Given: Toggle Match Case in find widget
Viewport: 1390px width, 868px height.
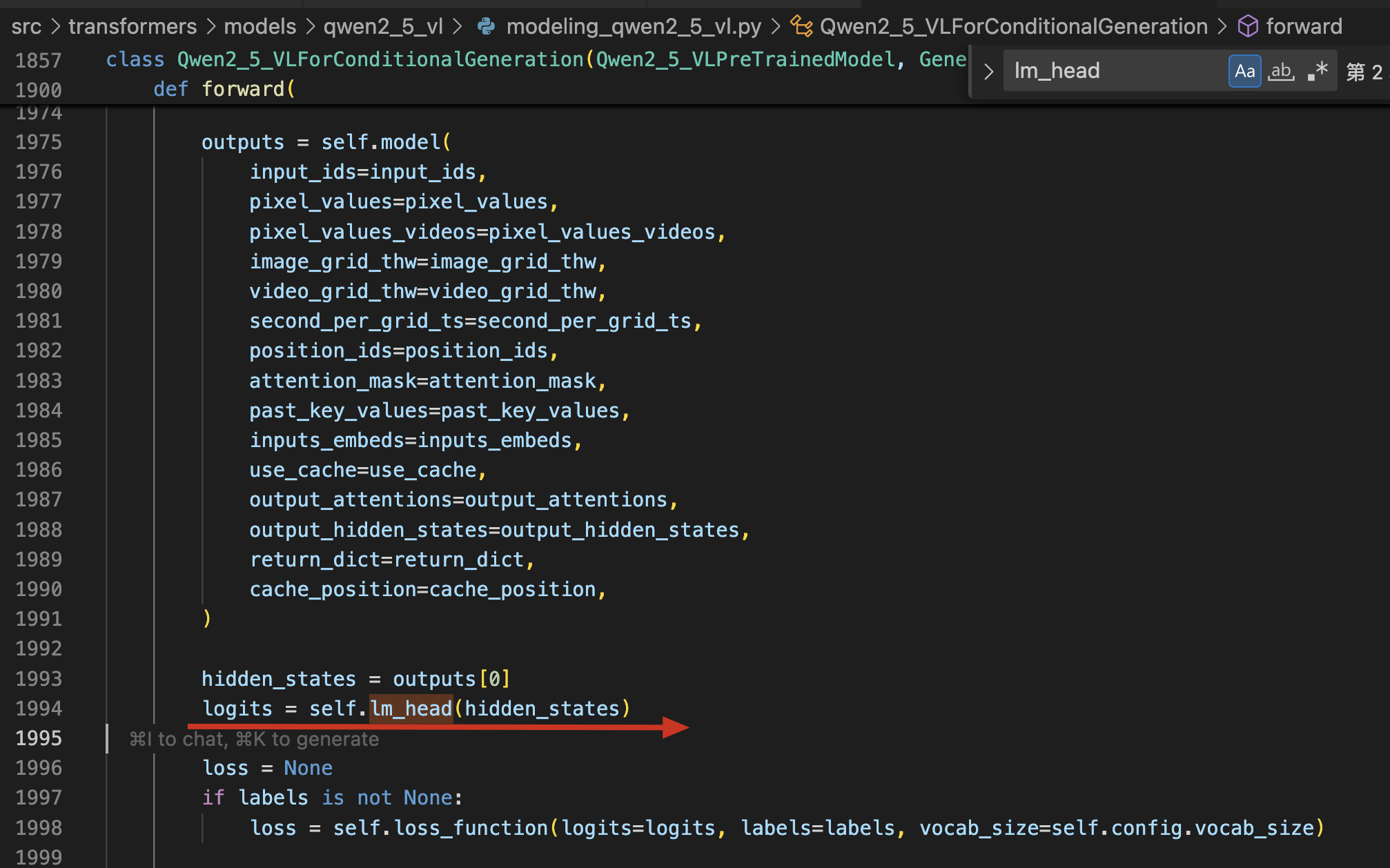Looking at the screenshot, I should [x=1244, y=71].
